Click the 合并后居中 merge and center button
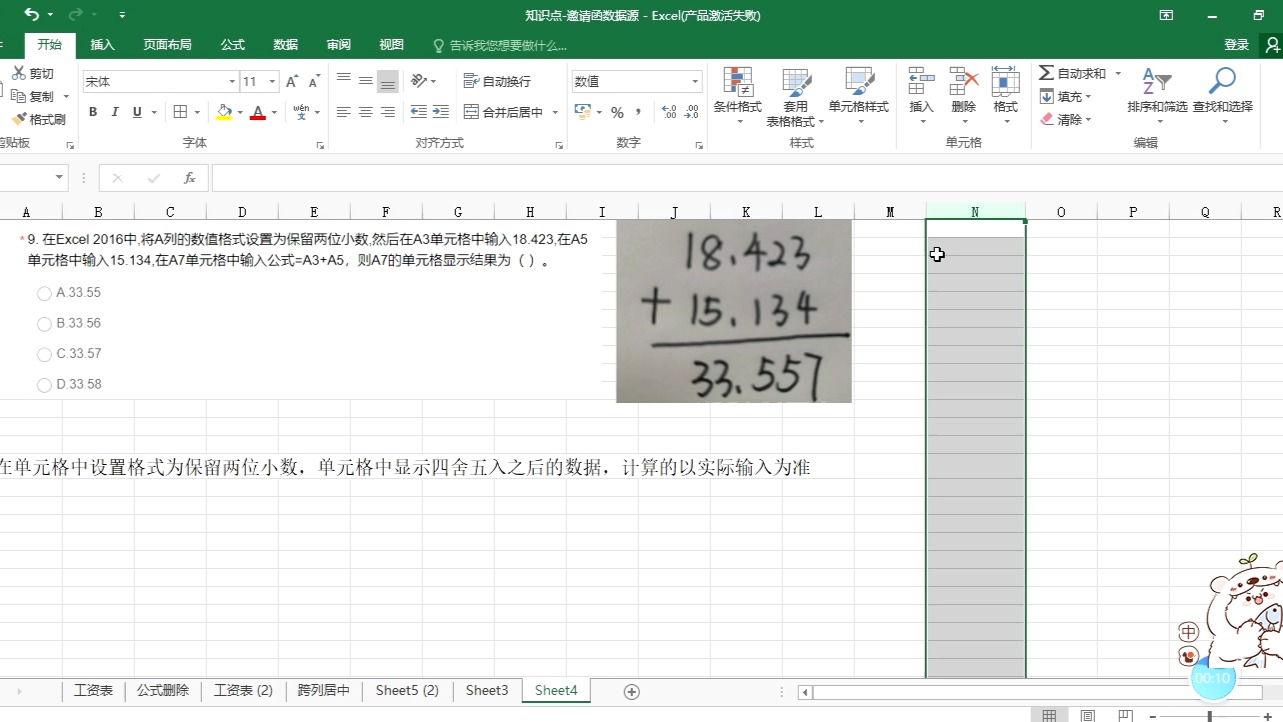1283x722 pixels. click(498, 112)
